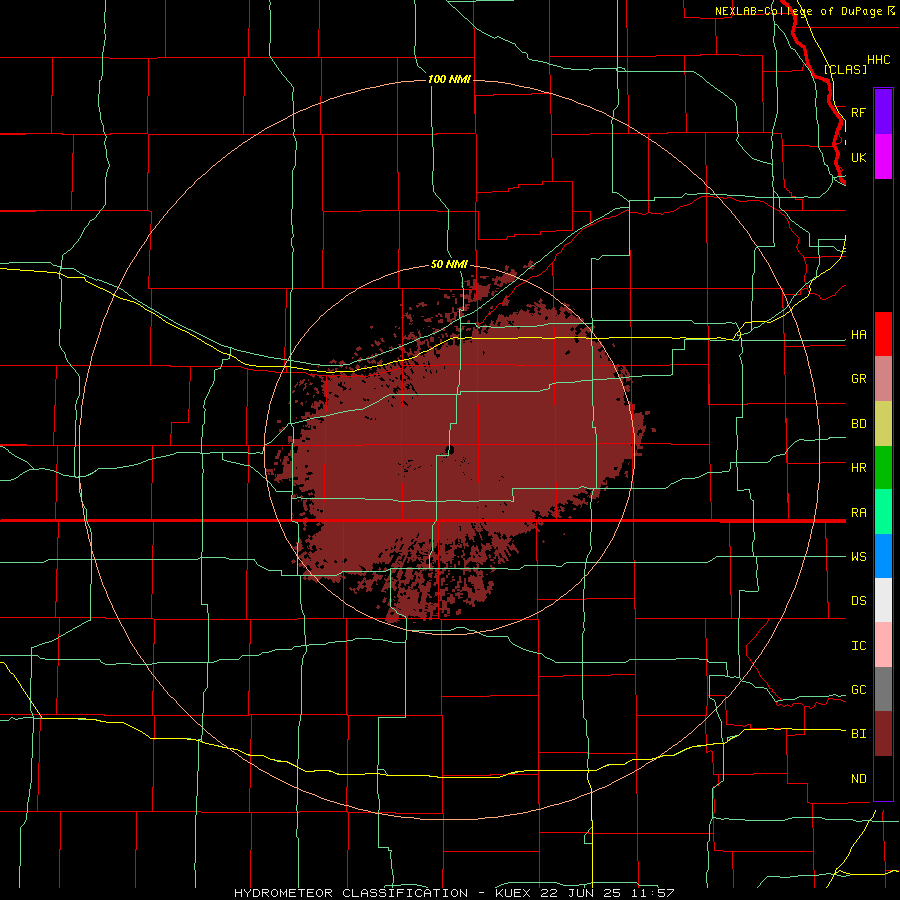Click the 100 NMI range ring label

(449, 79)
